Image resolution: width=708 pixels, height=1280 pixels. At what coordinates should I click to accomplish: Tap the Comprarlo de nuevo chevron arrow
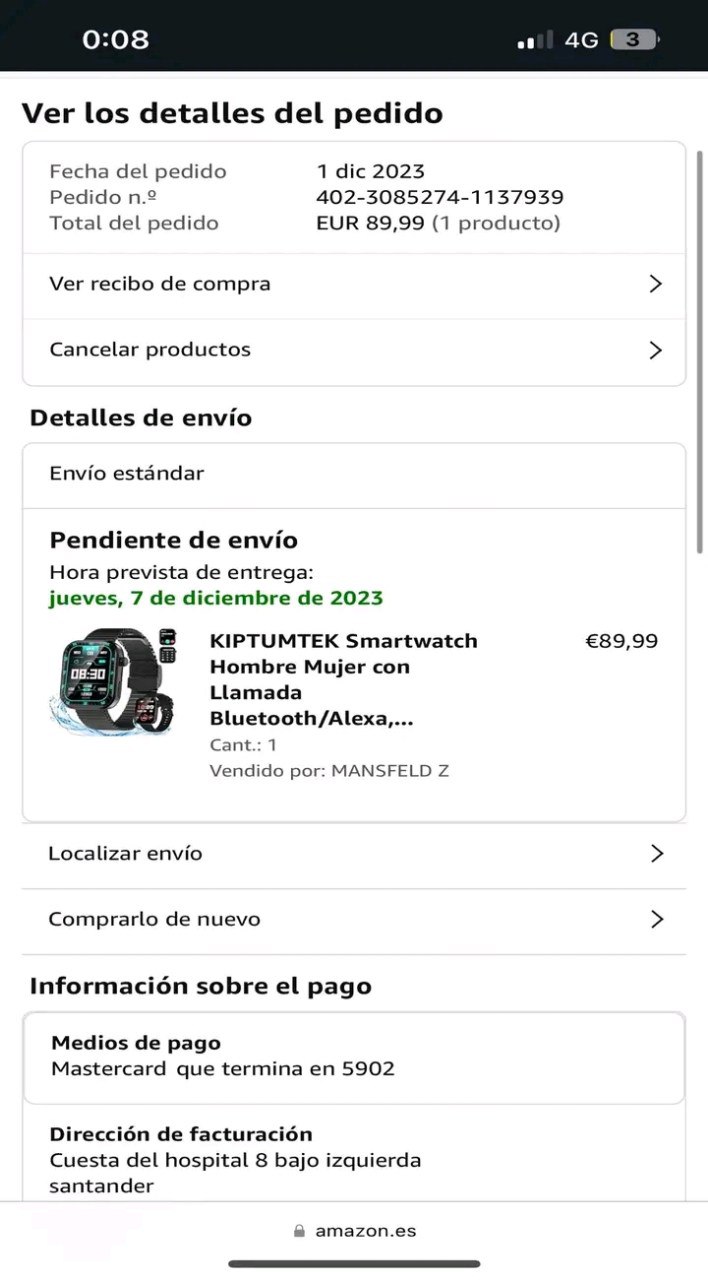coord(657,919)
